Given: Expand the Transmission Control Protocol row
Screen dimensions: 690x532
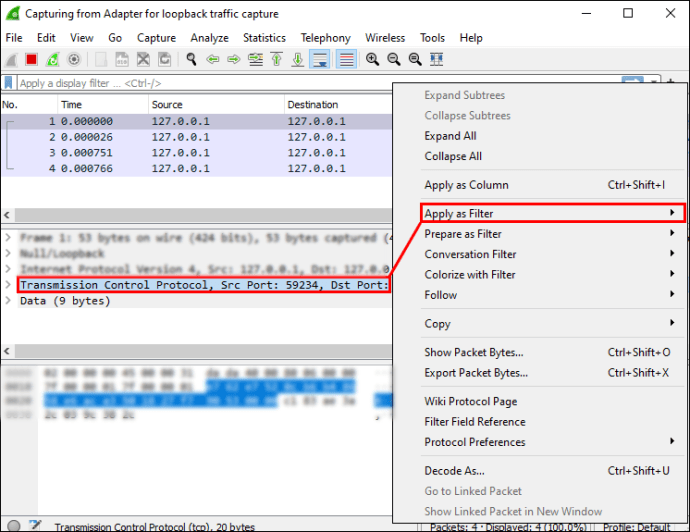Looking at the screenshot, I should pos(8,285).
